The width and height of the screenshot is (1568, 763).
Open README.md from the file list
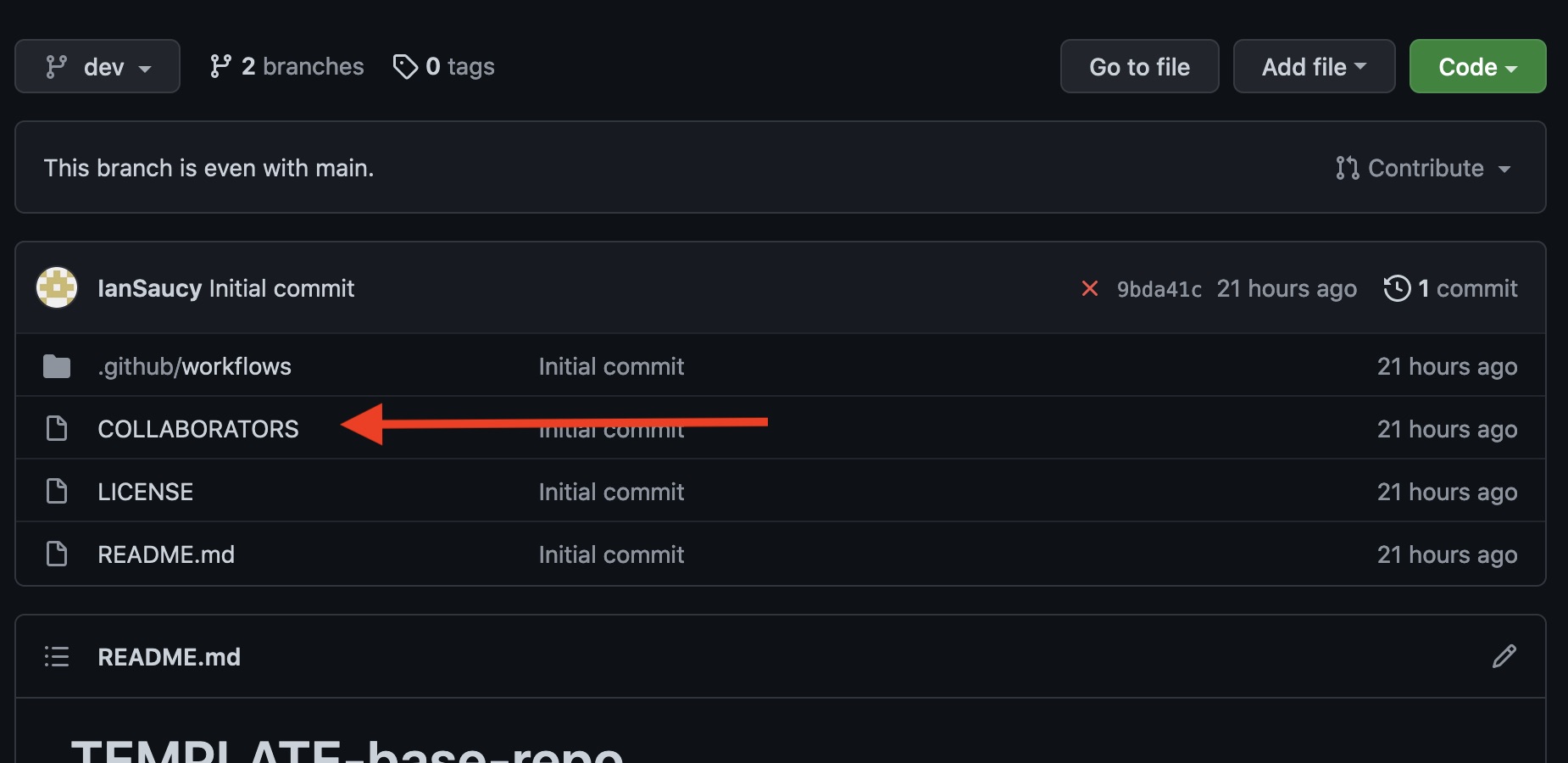166,554
